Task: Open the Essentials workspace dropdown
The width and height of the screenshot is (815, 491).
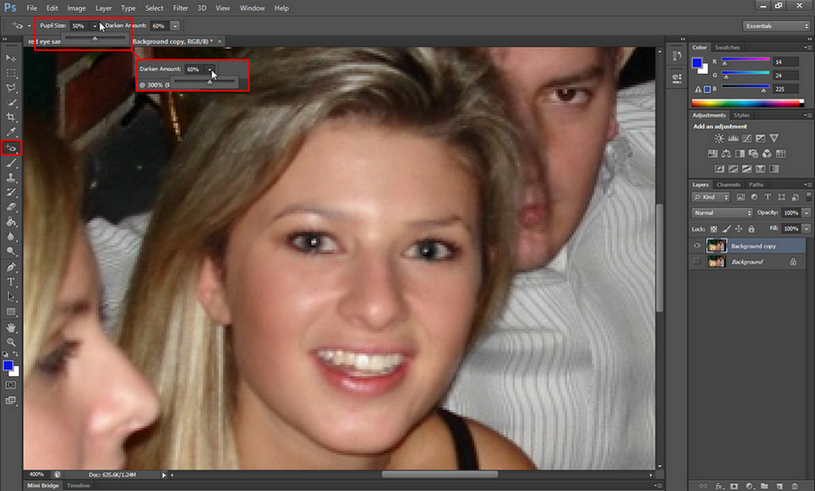Action: click(776, 25)
